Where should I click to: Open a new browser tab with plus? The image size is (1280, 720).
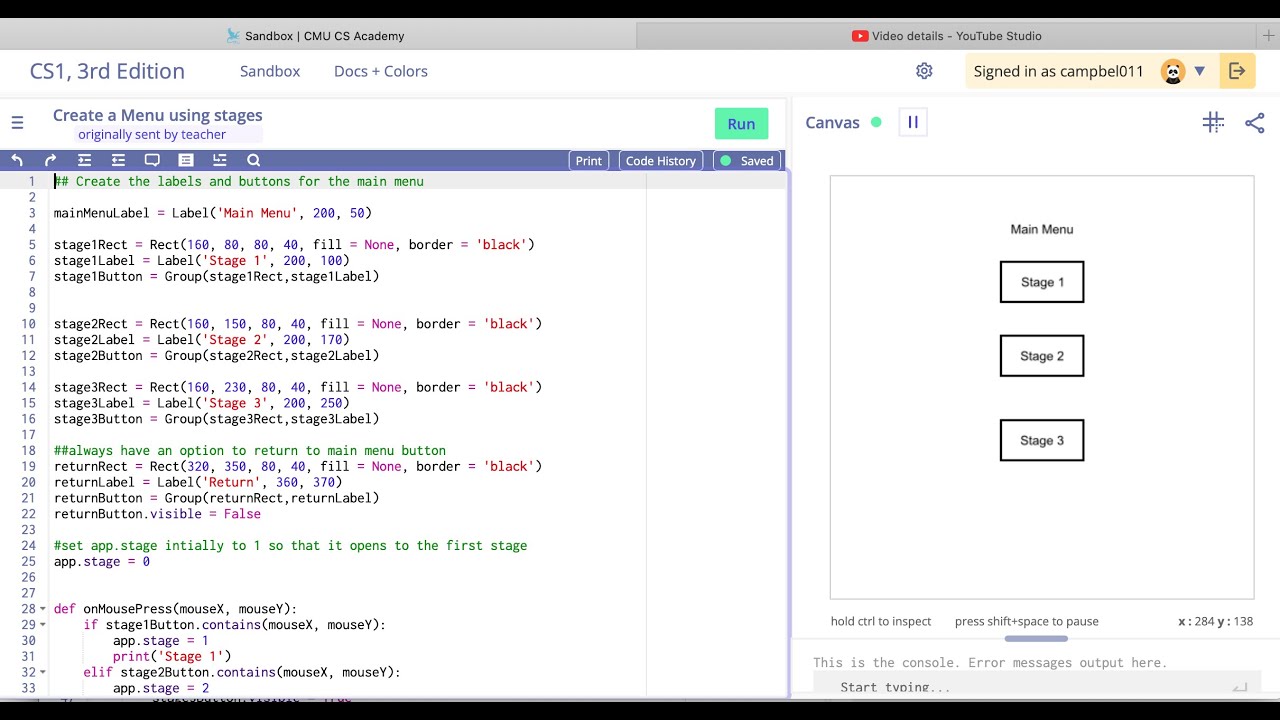point(1268,35)
